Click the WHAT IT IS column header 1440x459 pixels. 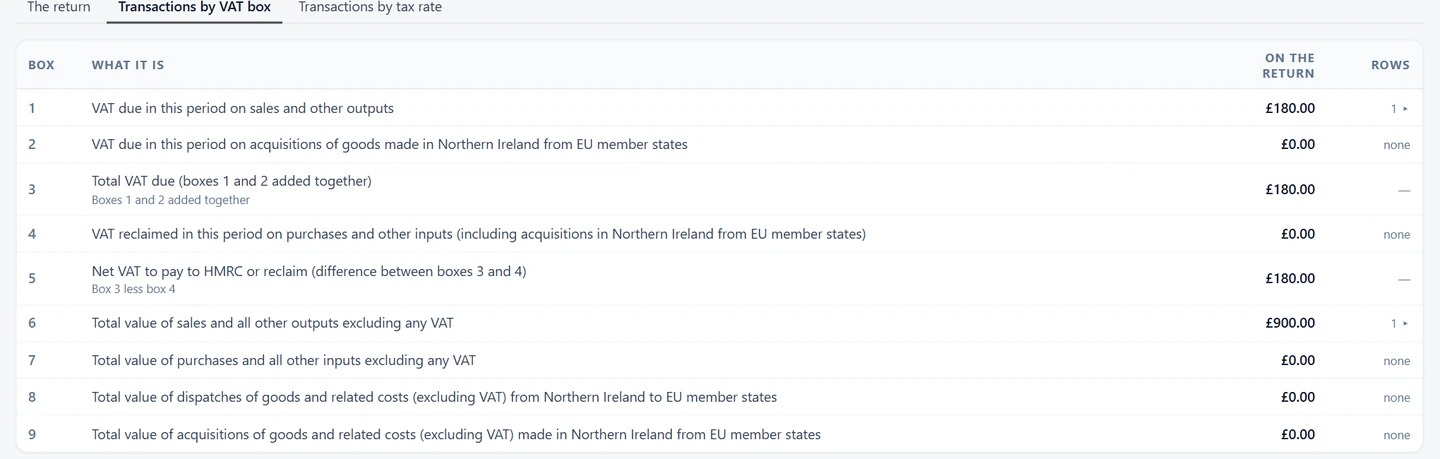click(x=128, y=65)
